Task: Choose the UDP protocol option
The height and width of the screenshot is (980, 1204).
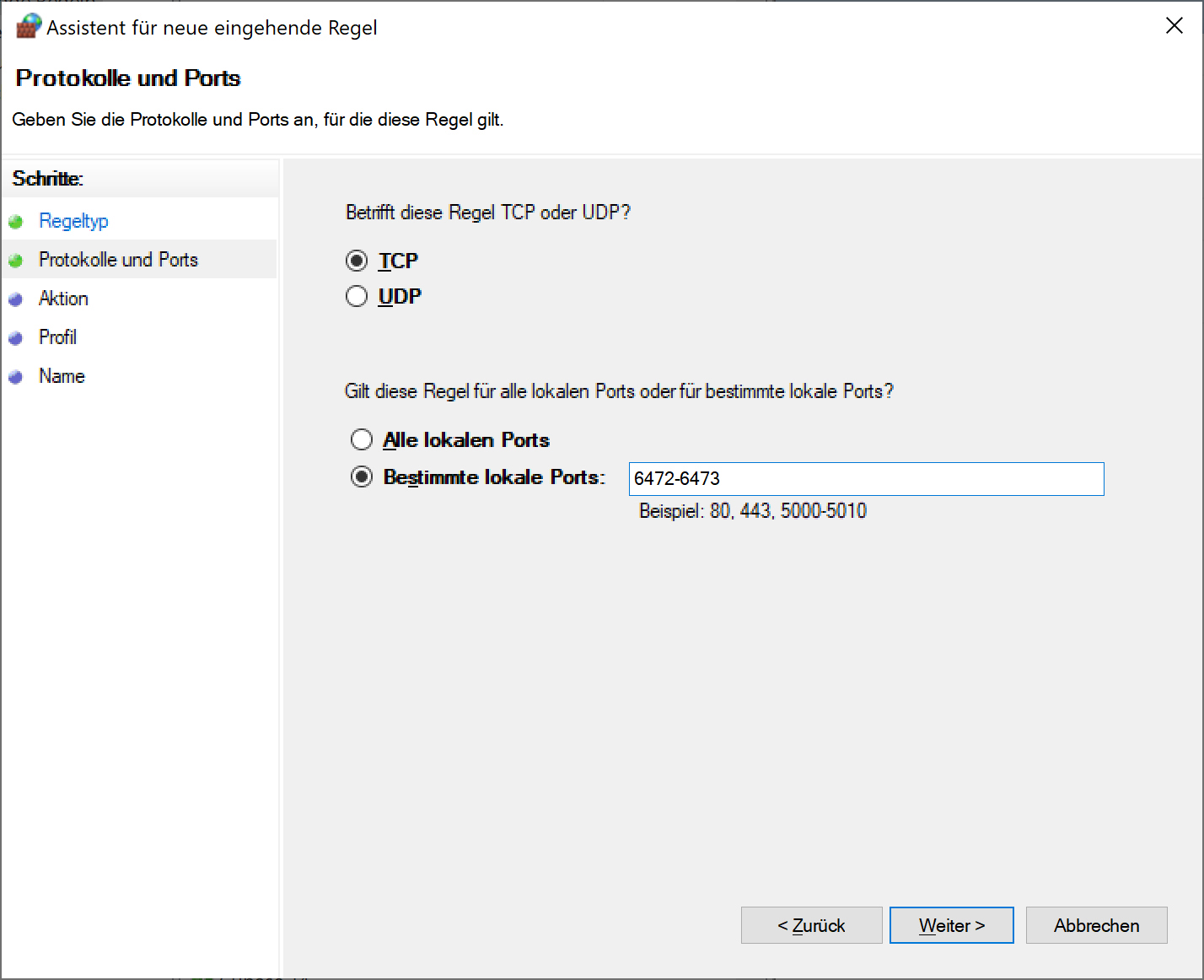Action: (x=357, y=296)
